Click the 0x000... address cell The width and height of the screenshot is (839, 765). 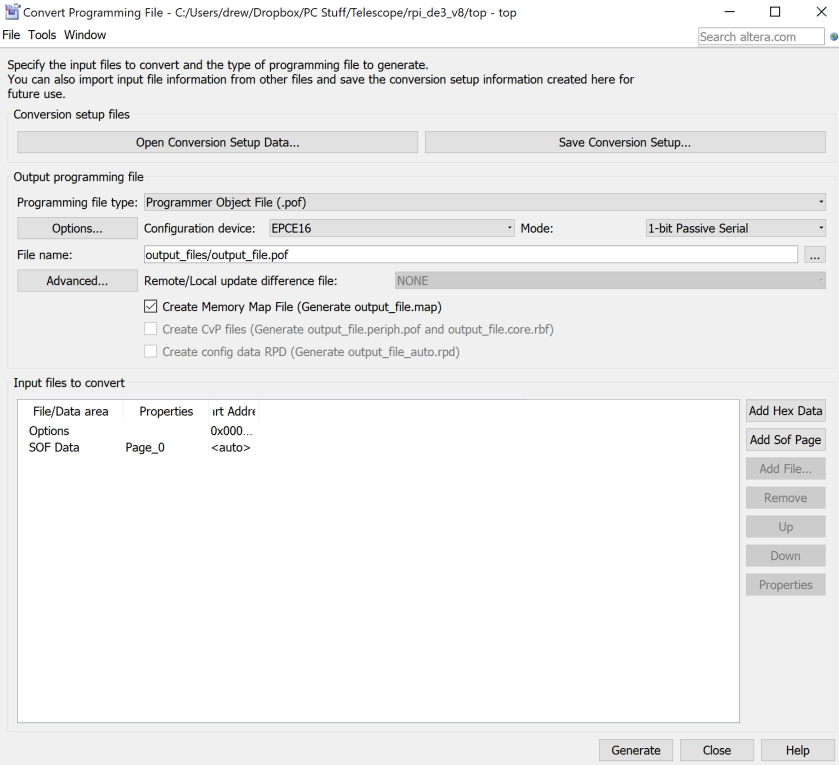tap(231, 431)
